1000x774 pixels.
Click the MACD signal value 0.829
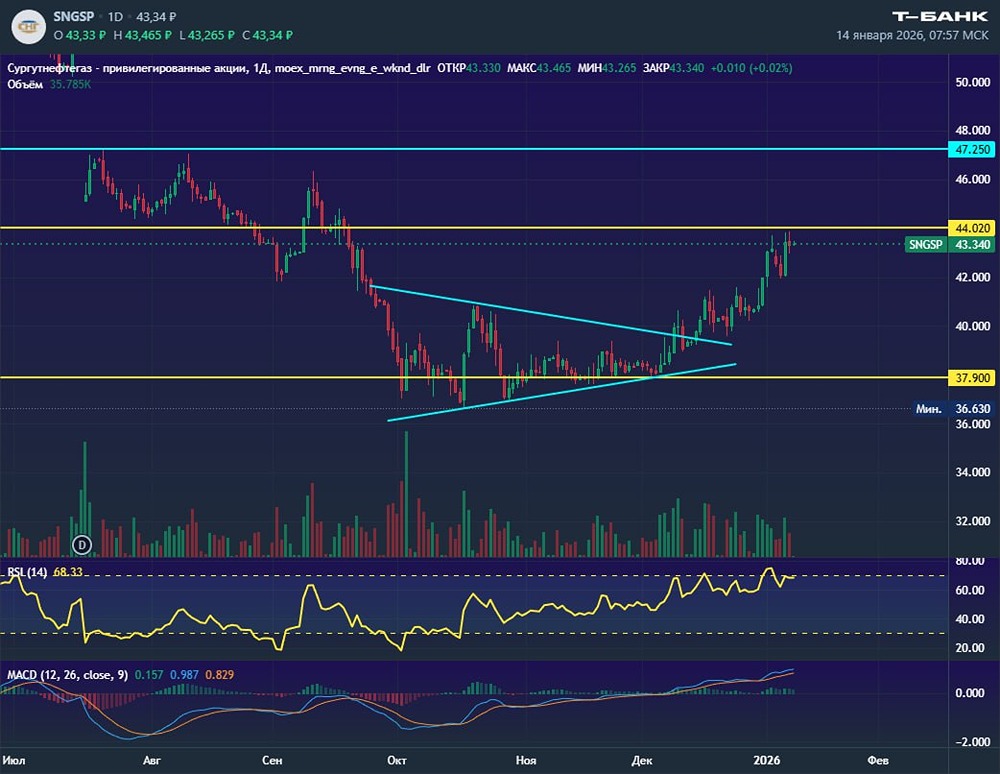[219, 675]
